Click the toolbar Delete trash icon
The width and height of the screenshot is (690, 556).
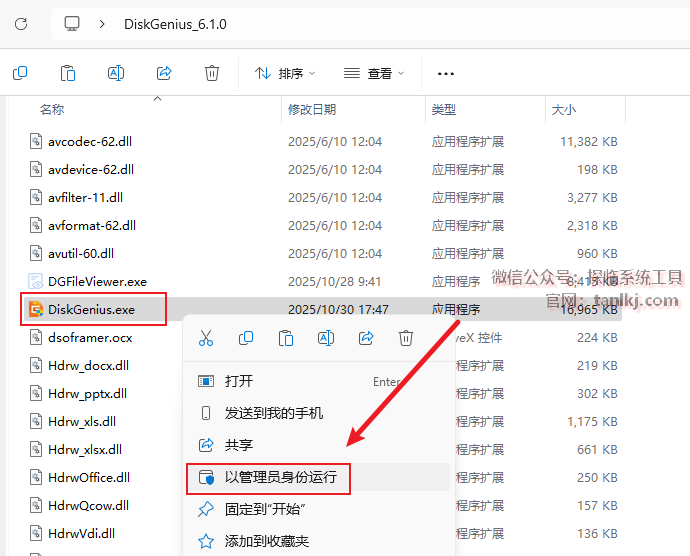click(212, 73)
